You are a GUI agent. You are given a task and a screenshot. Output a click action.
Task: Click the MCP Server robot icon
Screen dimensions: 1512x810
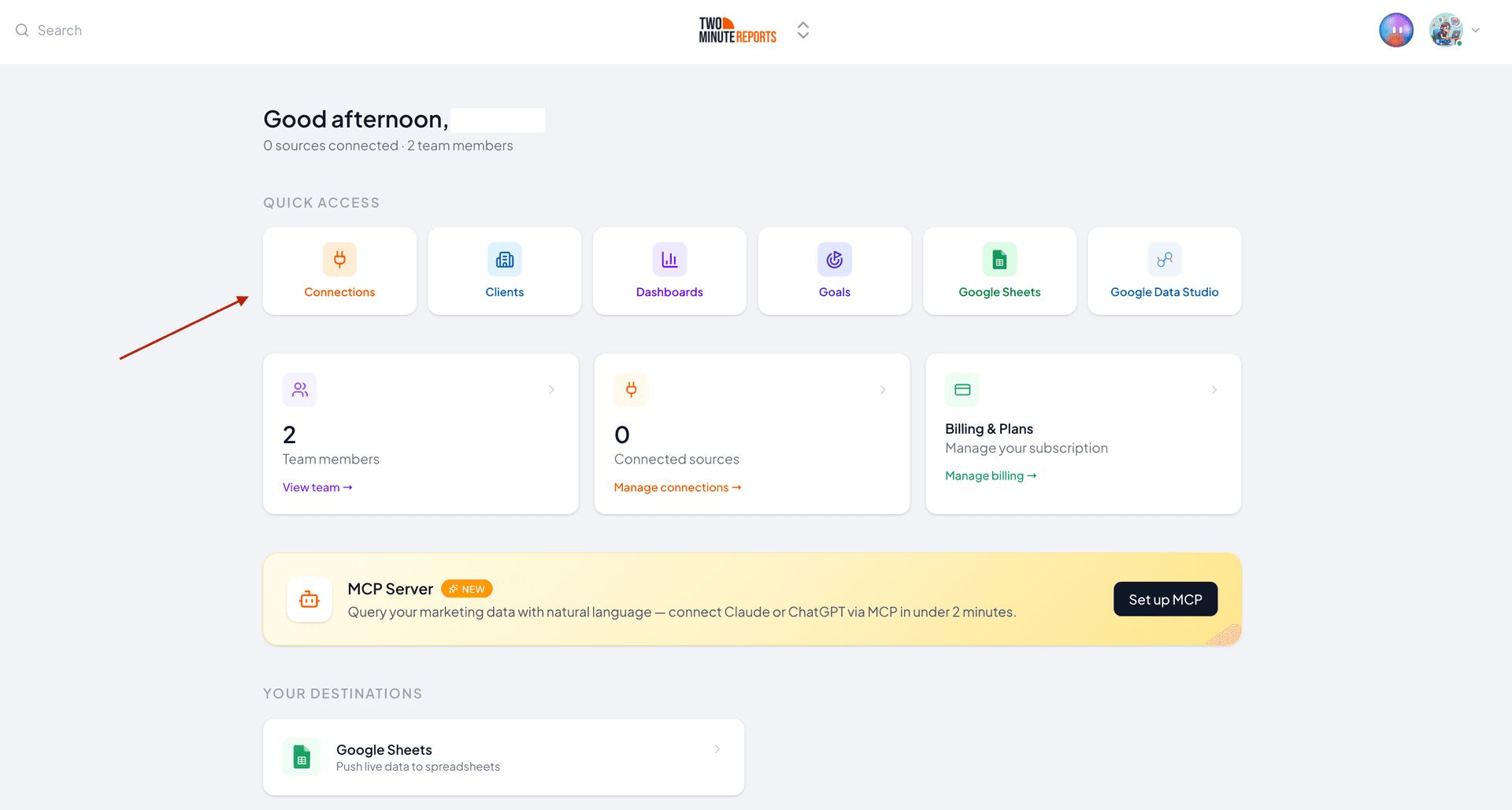click(x=309, y=600)
